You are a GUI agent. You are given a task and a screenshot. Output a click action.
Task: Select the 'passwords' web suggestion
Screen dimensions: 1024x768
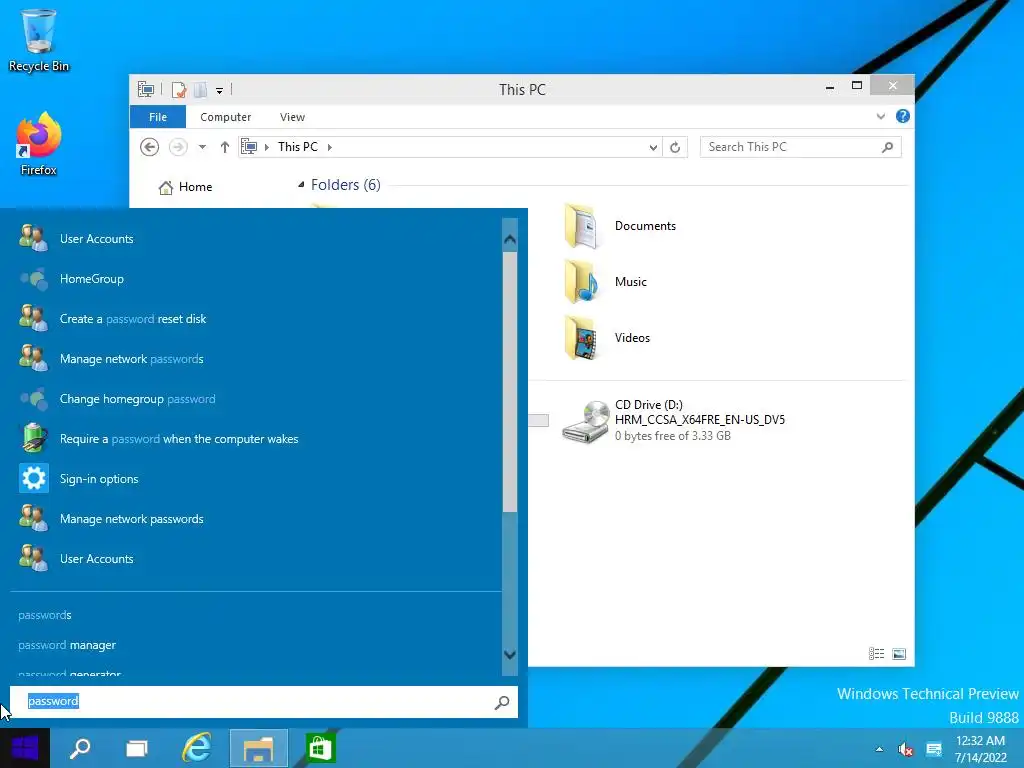pos(44,615)
